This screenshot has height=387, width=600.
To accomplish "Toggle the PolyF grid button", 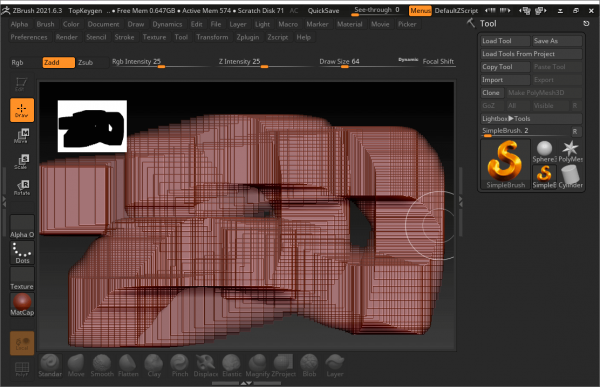I will (22, 369).
